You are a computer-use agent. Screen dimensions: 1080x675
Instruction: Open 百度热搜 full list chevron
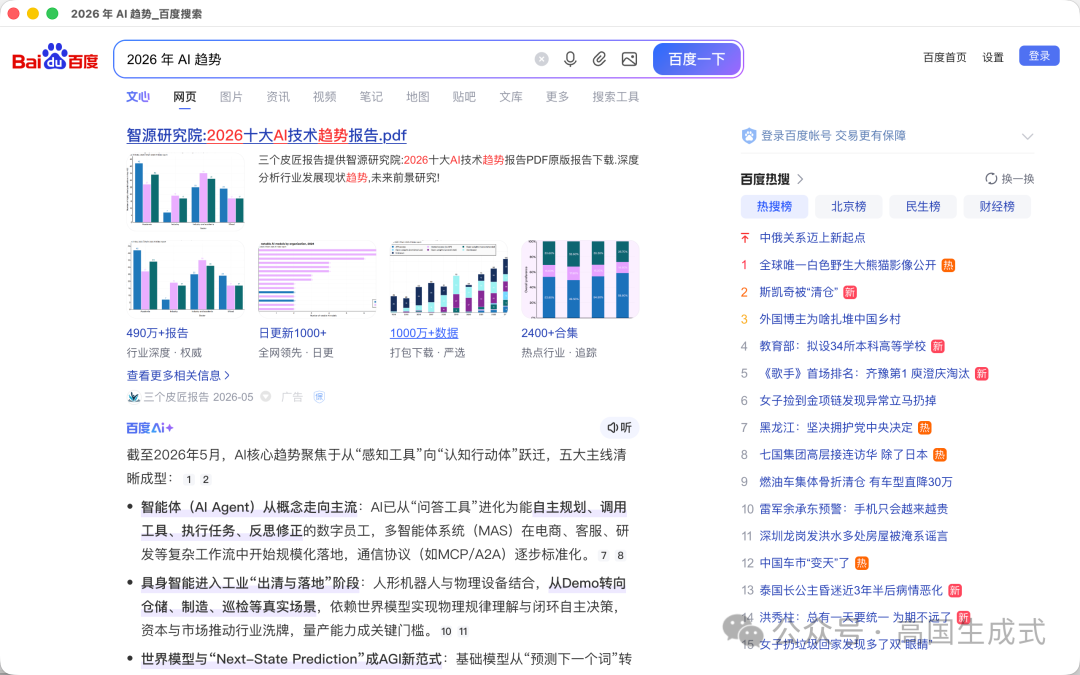pos(800,179)
